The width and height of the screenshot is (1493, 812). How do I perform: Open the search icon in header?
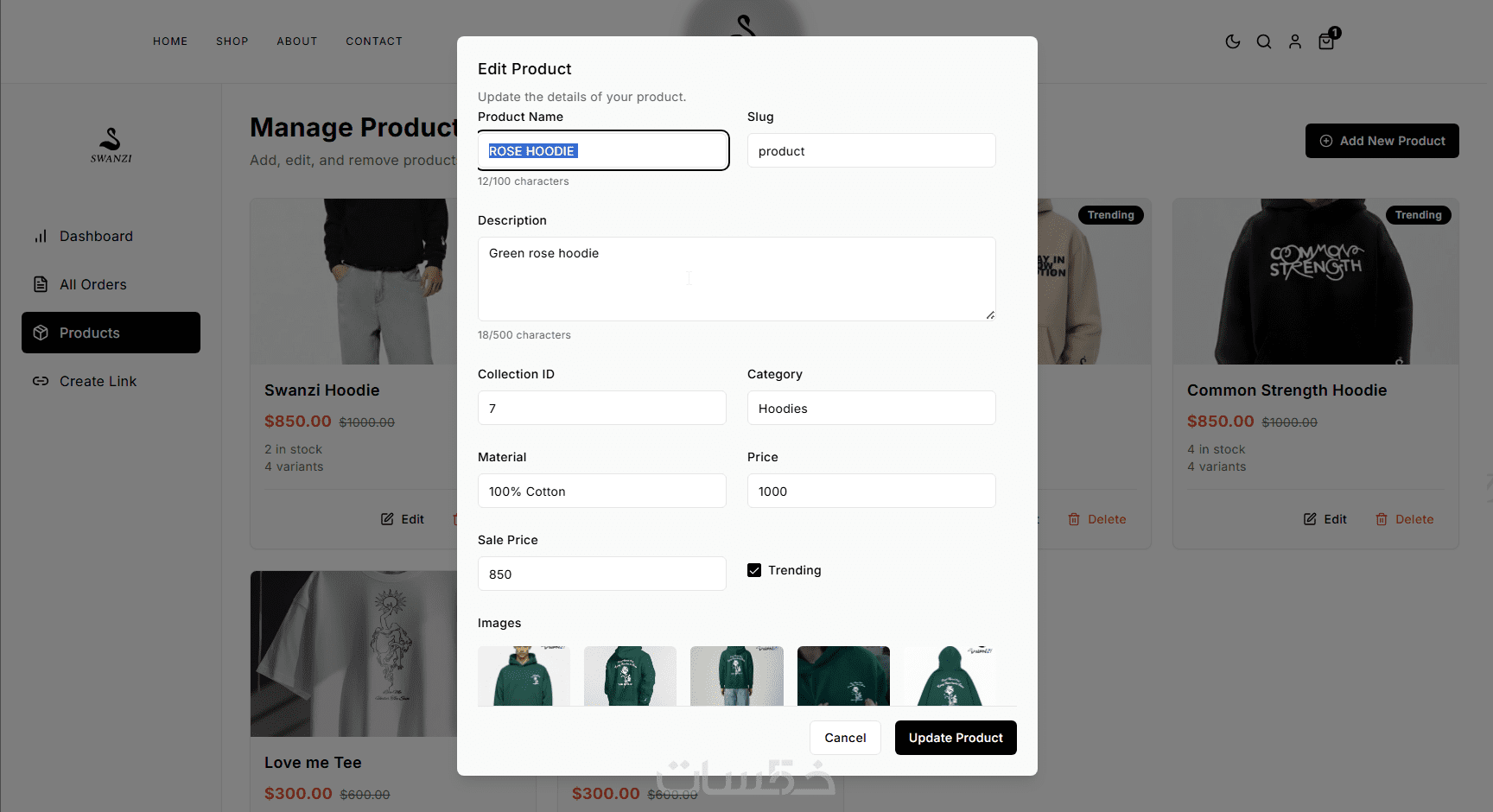1264,41
